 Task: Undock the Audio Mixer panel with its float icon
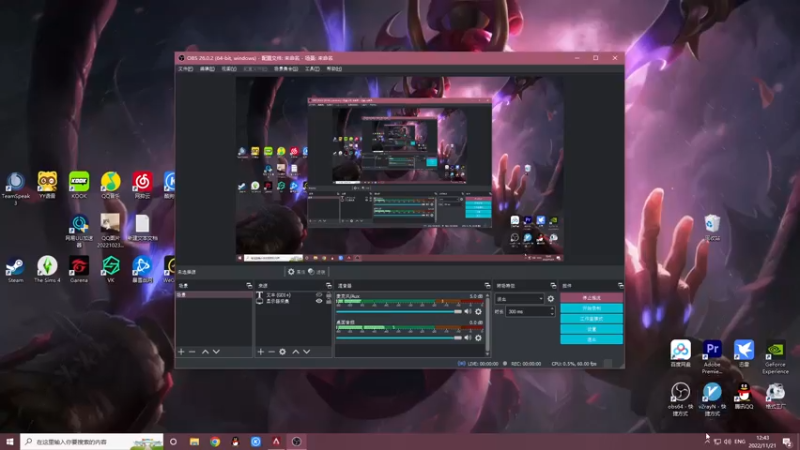click(x=487, y=286)
